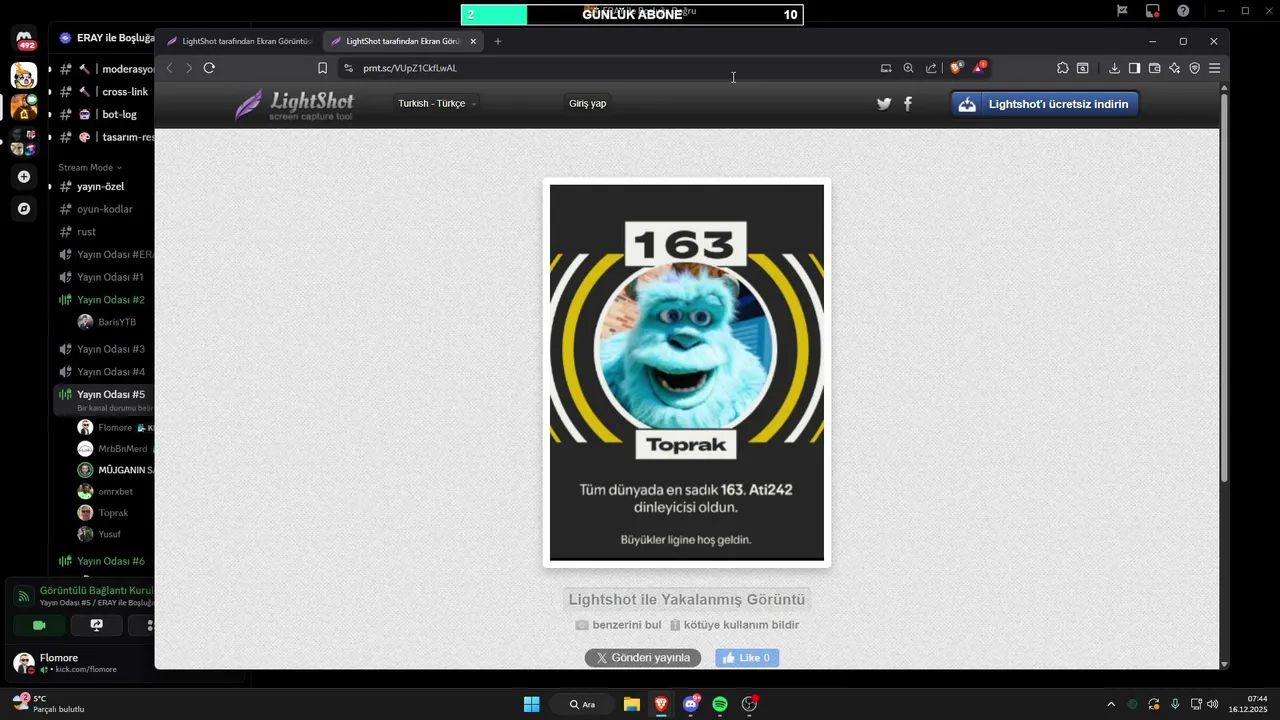Select Yayın Odası #6 voice channel
The width and height of the screenshot is (1280, 720).
coord(104,561)
